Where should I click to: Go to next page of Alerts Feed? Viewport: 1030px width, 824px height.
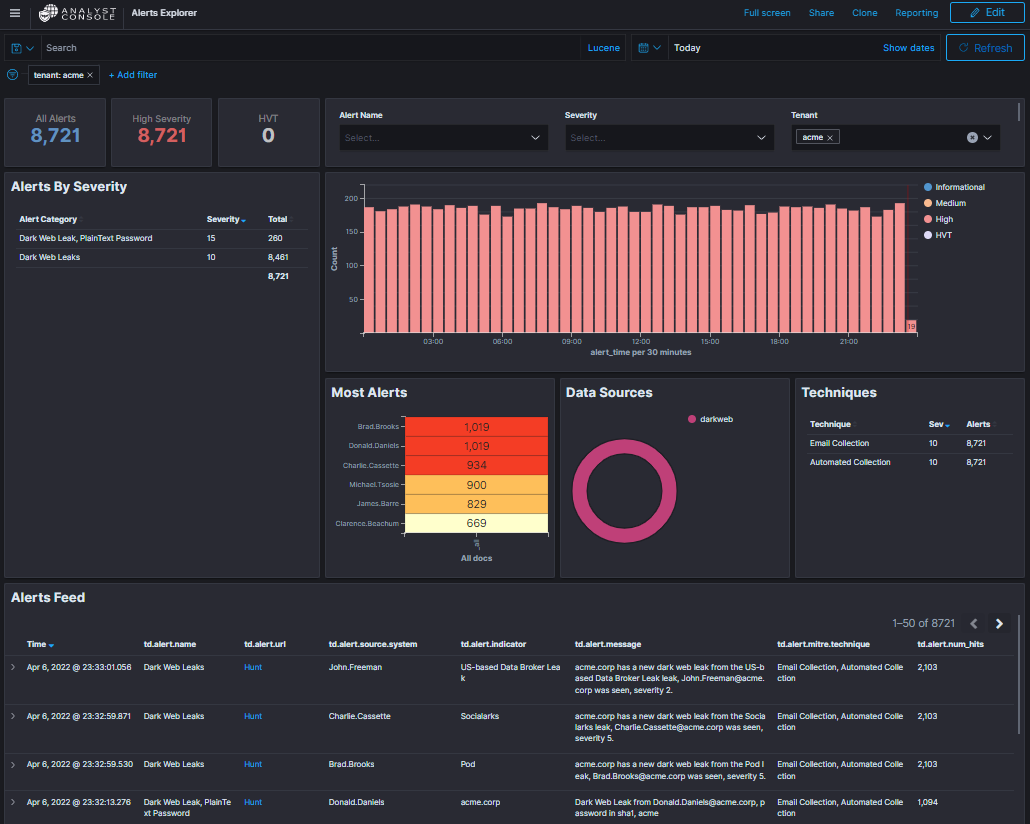pyautogui.click(x=998, y=623)
